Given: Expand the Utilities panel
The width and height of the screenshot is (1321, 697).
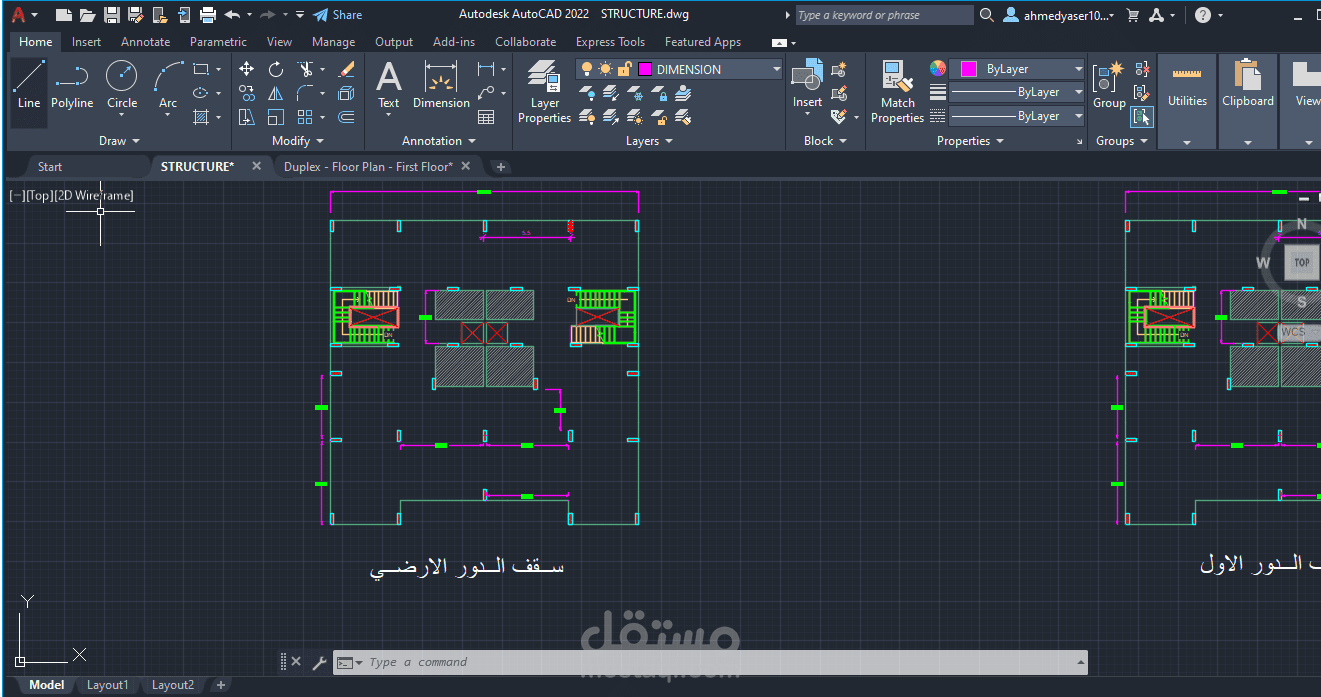Looking at the screenshot, I should click(1187, 142).
